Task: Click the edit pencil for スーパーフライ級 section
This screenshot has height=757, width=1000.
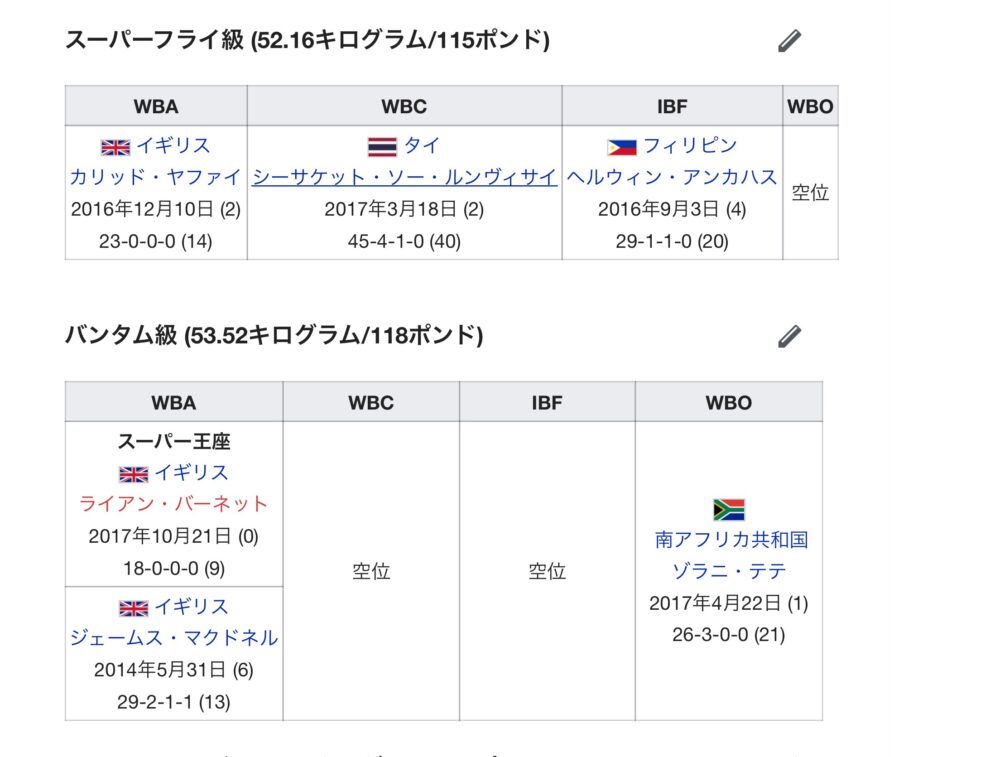Action: point(789,41)
